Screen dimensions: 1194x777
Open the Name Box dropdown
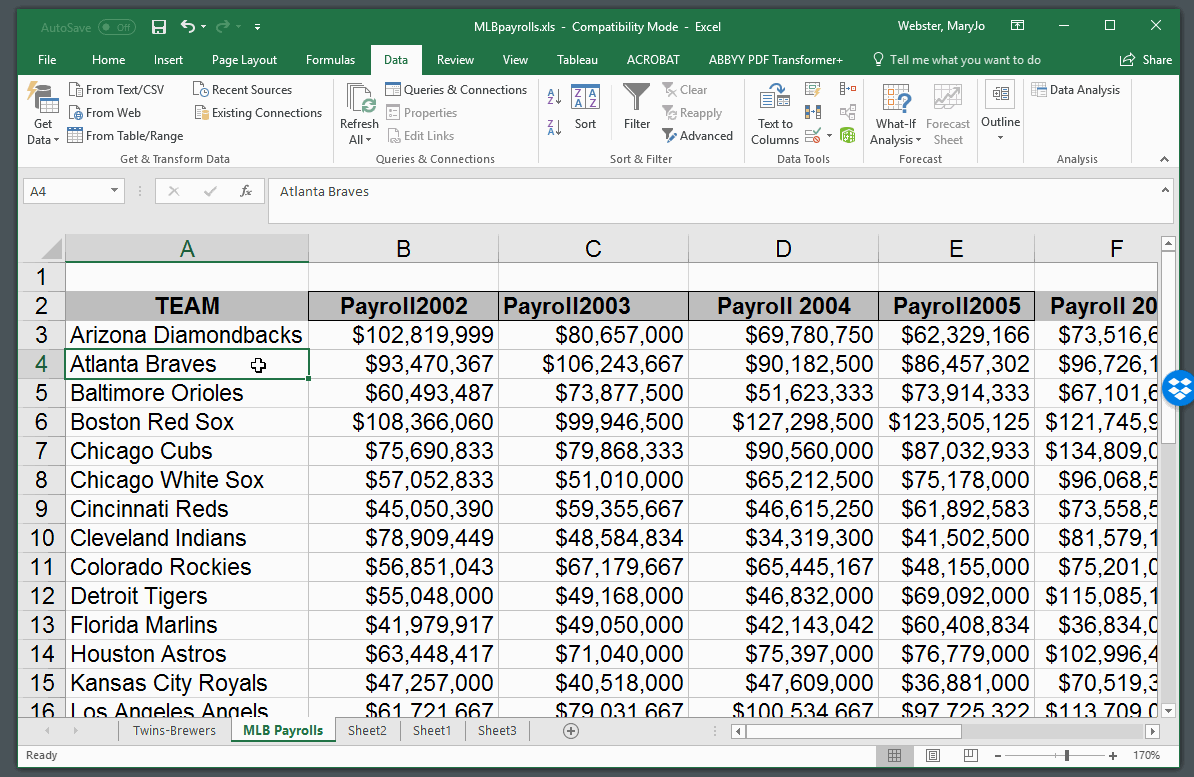click(114, 190)
